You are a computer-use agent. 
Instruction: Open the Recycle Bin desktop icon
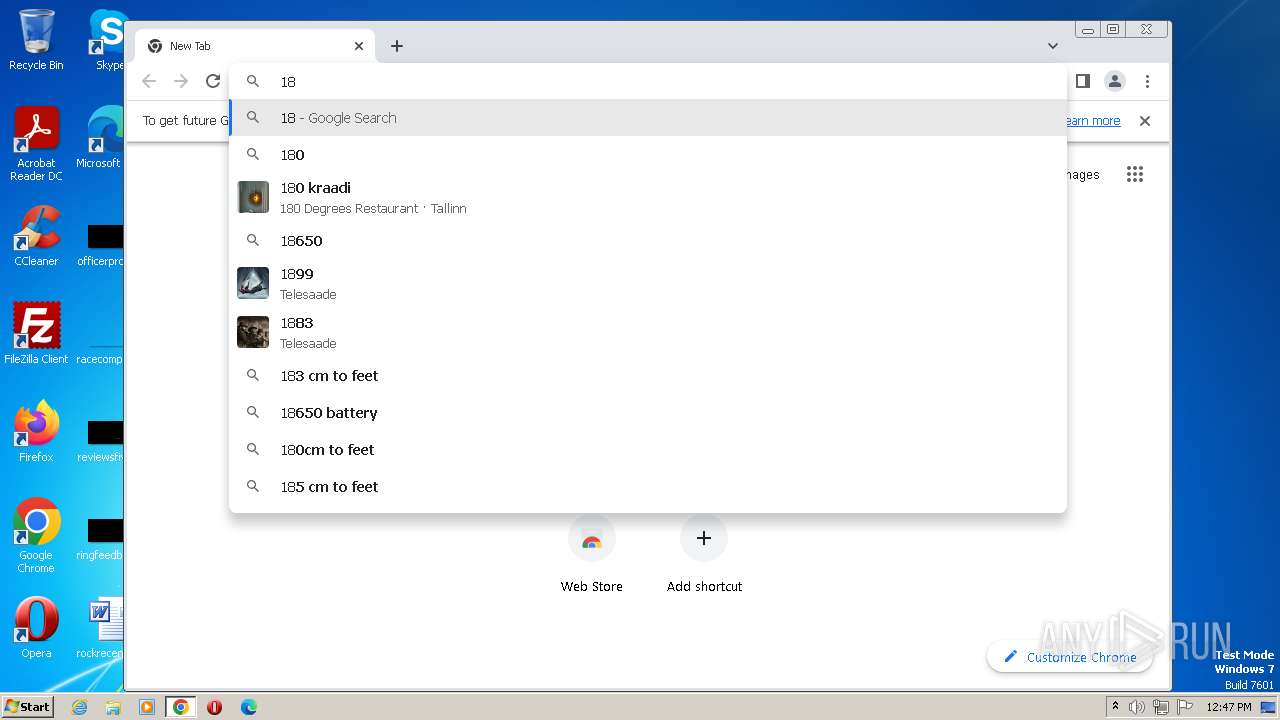(36, 40)
